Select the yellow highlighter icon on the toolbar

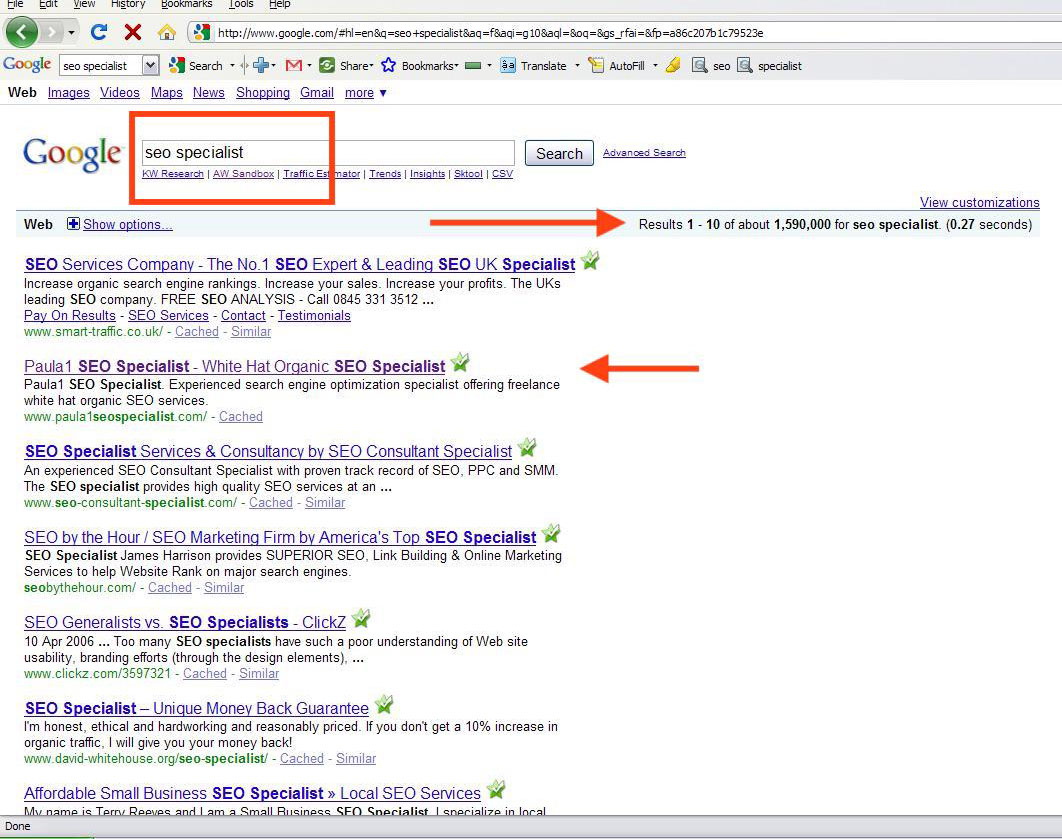(x=672, y=65)
